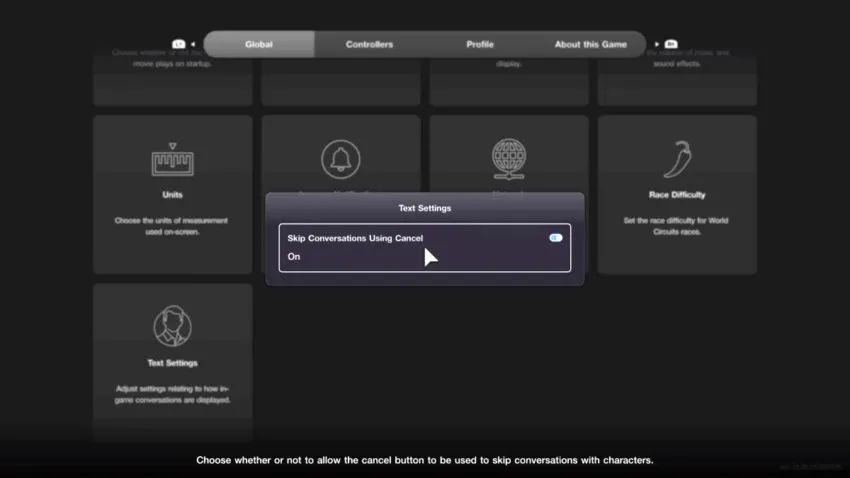This screenshot has width=850, height=478.
Task: Click the Units card title
Action: point(172,195)
